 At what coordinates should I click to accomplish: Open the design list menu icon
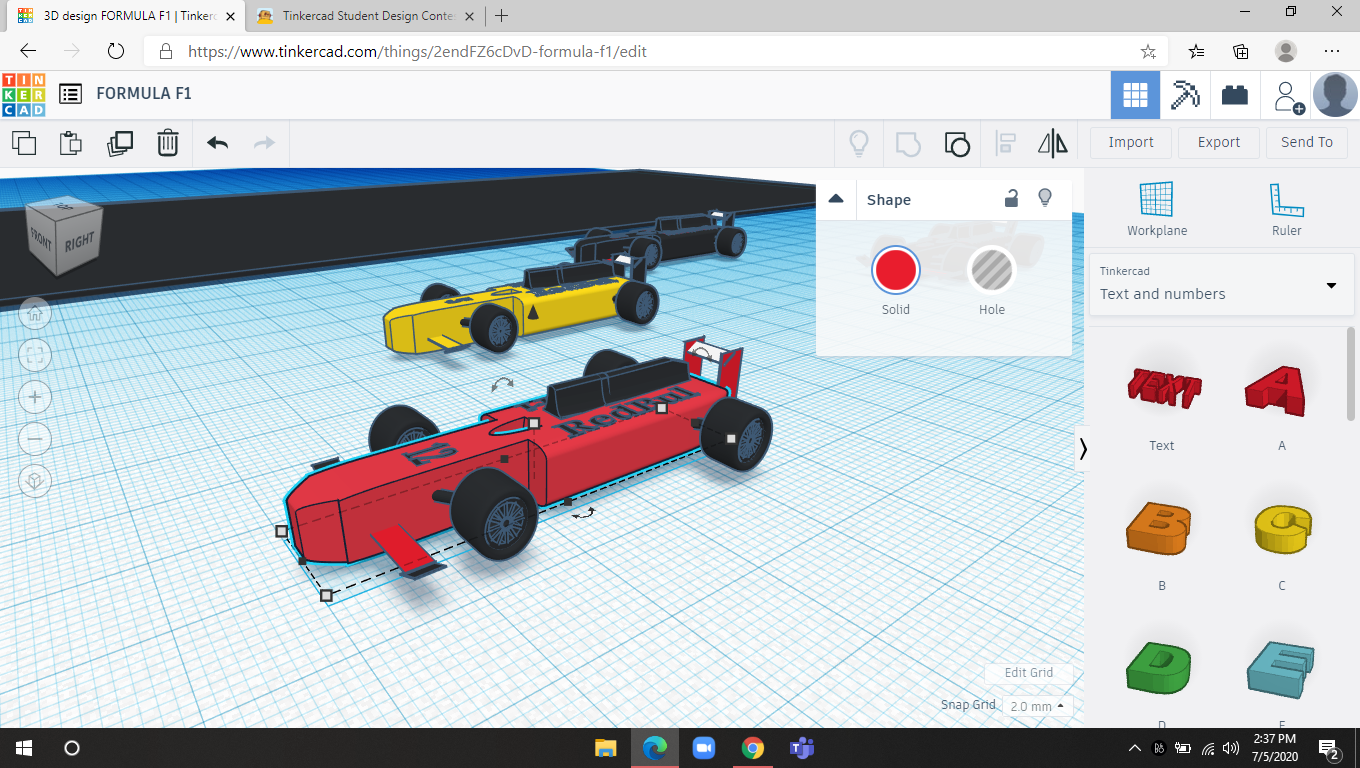click(x=70, y=94)
